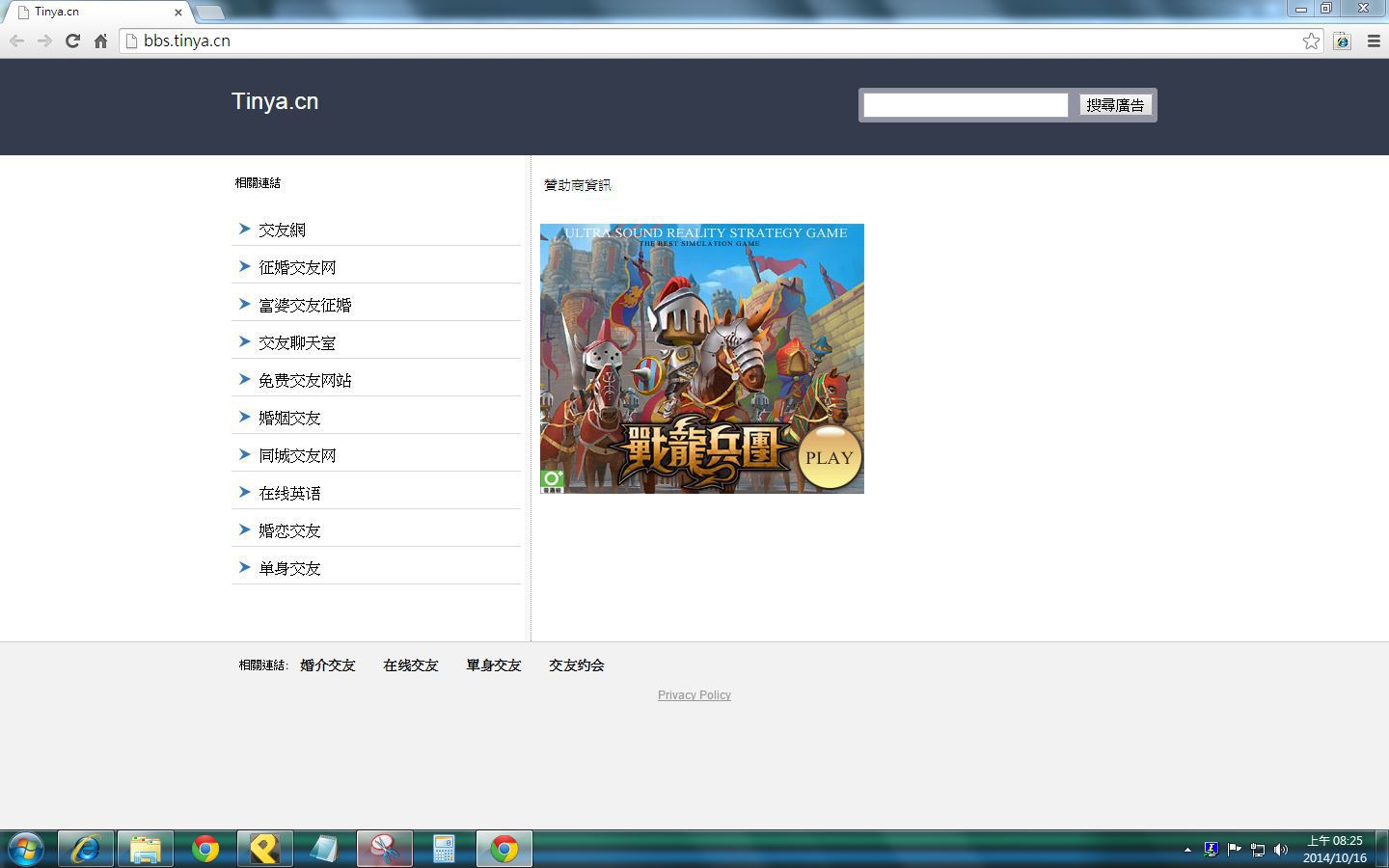Screen dimensions: 1389x868
Task: Open the network status tray icon
Action: coord(1257,850)
